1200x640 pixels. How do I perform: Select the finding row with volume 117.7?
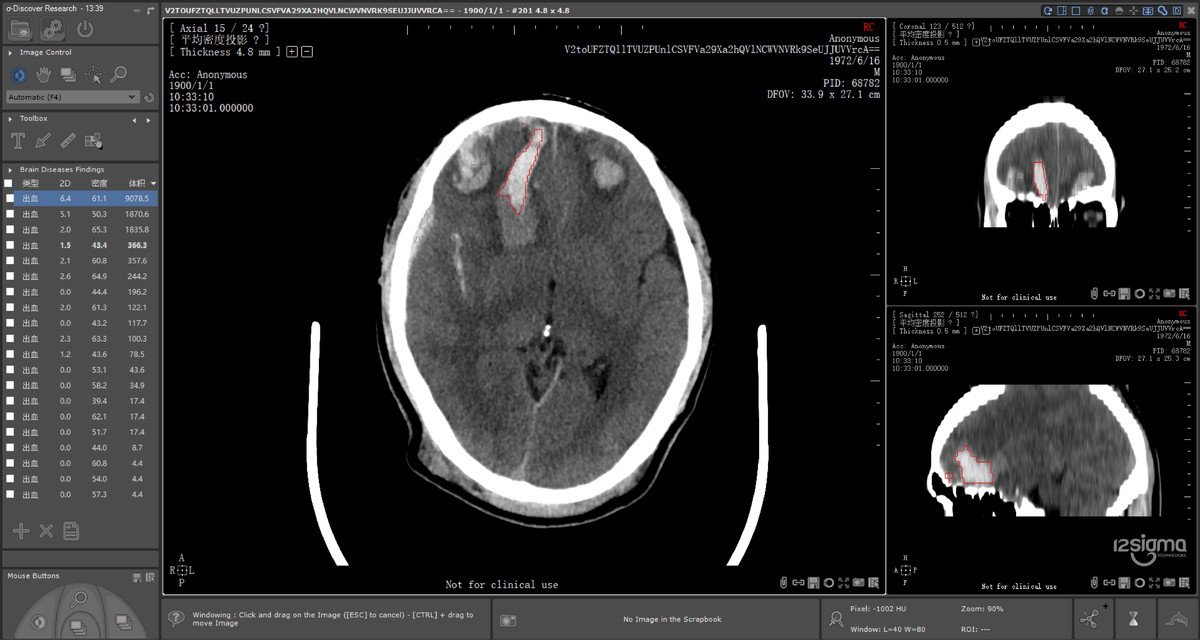(80, 323)
